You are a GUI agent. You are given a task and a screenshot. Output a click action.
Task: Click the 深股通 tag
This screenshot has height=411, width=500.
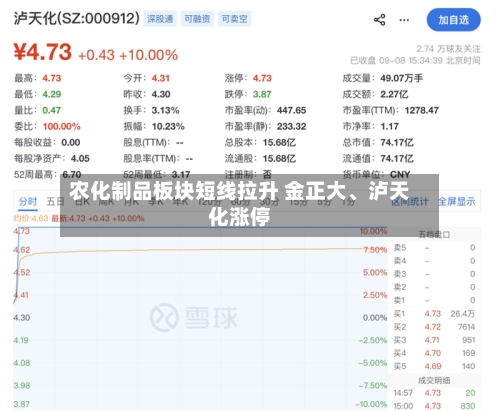click(x=160, y=19)
